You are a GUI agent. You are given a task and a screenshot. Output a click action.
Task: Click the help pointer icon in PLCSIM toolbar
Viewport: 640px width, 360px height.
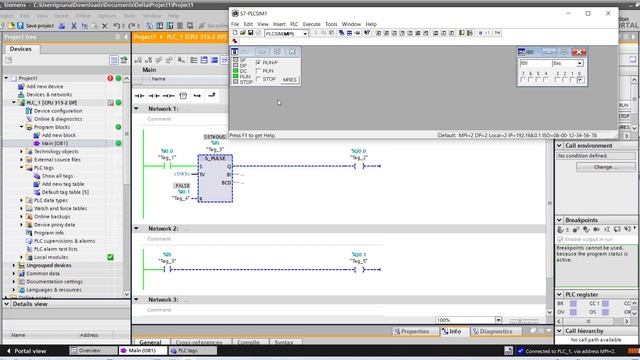point(367,33)
